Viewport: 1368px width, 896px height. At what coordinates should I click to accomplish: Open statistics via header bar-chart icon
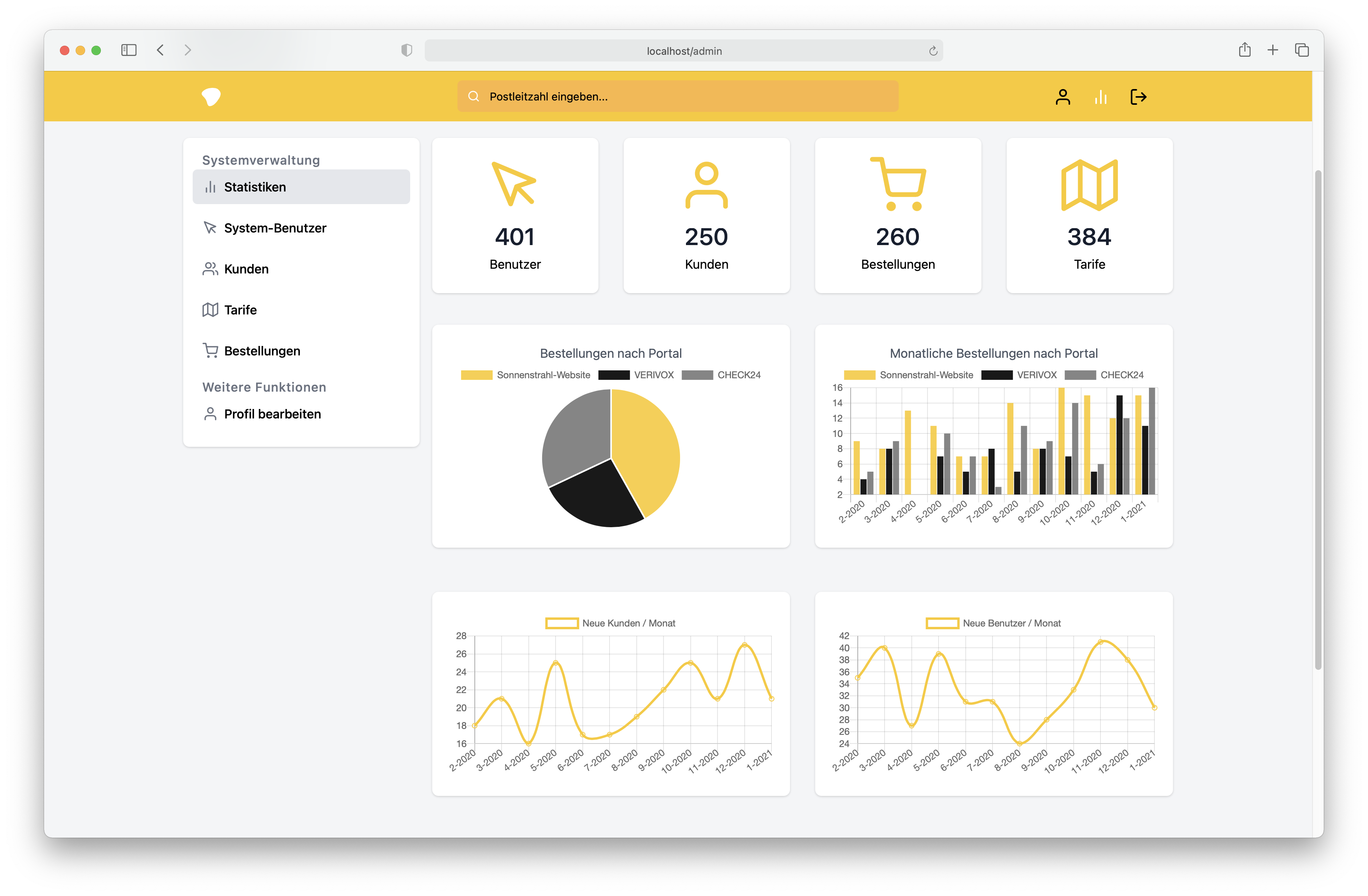(1100, 97)
